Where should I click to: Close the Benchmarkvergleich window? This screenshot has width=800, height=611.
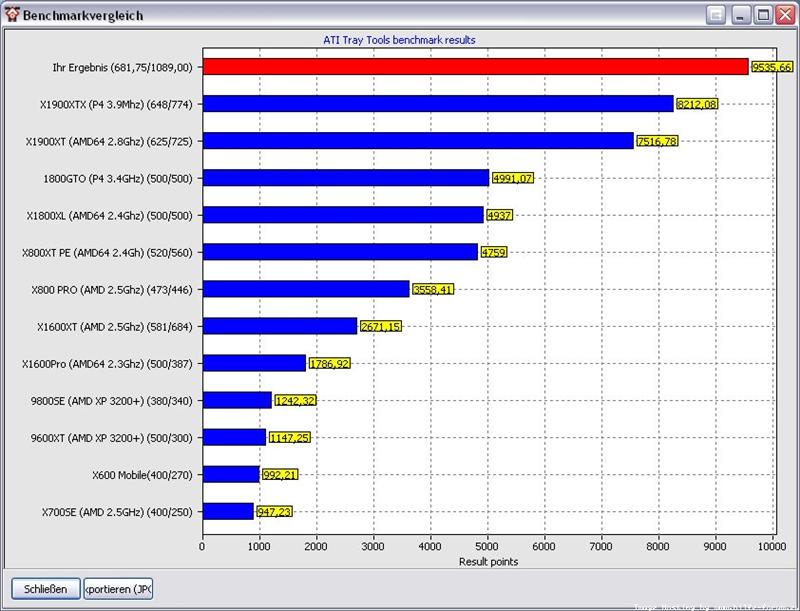(785, 15)
